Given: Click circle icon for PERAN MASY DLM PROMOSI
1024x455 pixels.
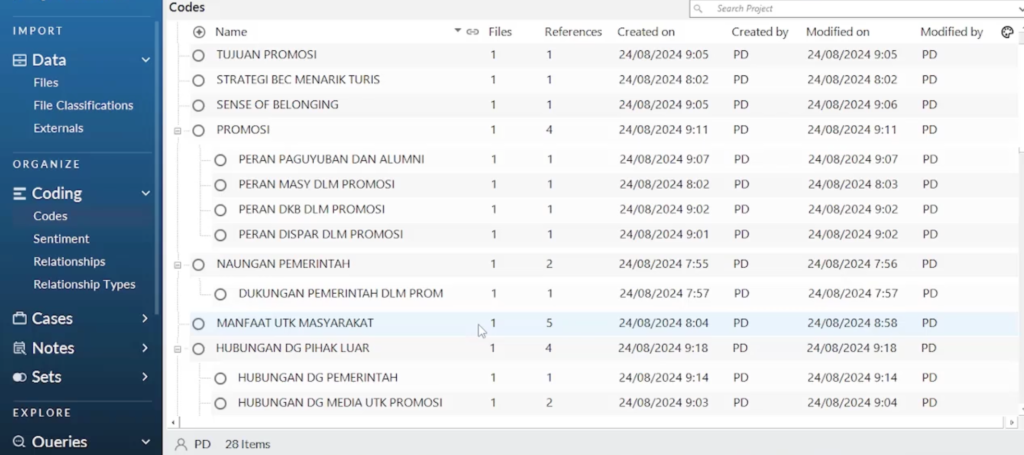Looking at the screenshot, I should [220, 185].
